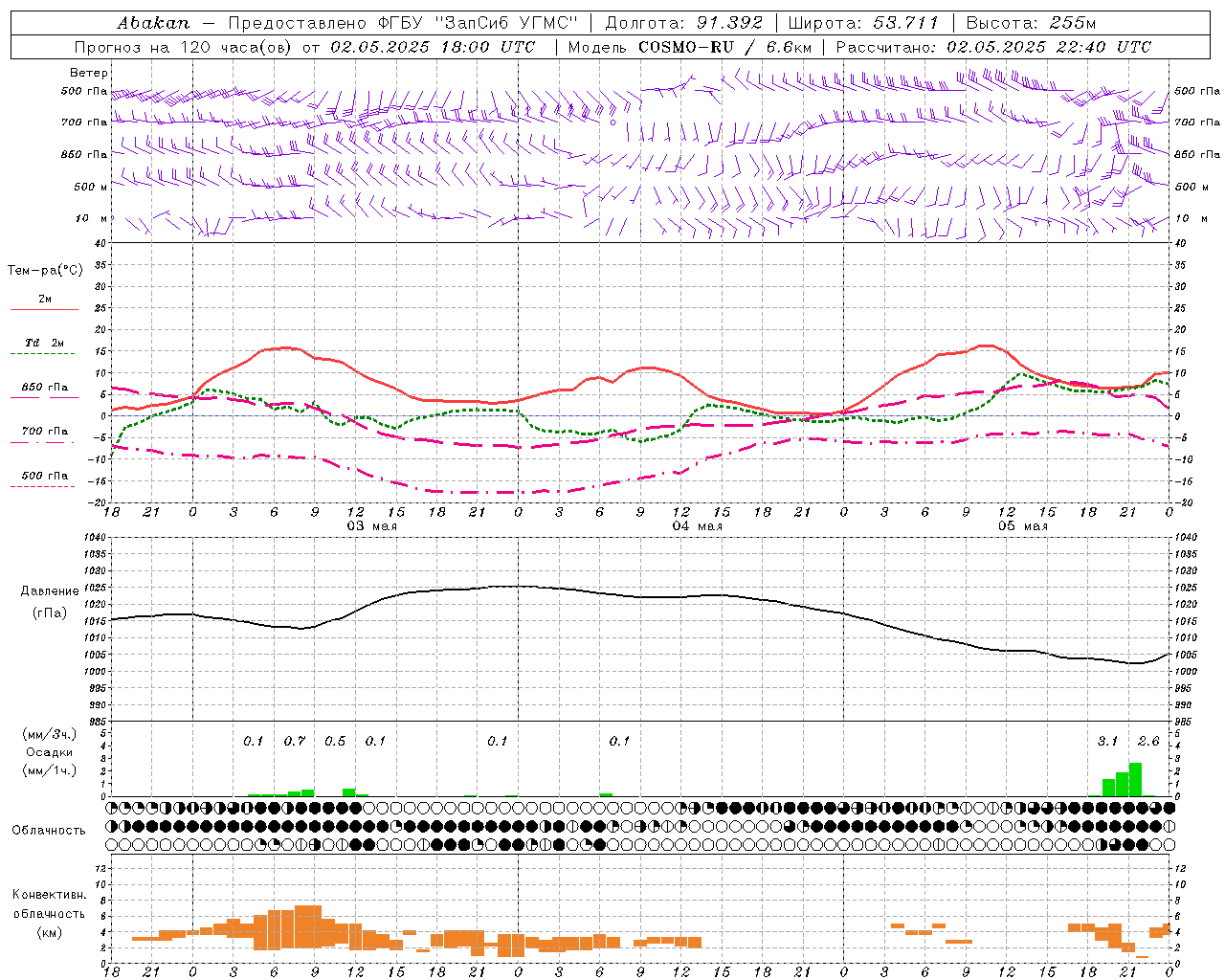Click the "Долгота: 91.392" longitude value
This screenshot has height=980, width=1225.
tap(684, 23)
